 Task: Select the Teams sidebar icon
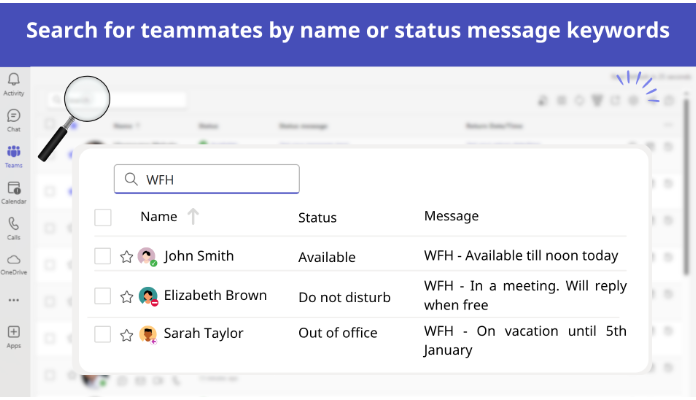14,152
